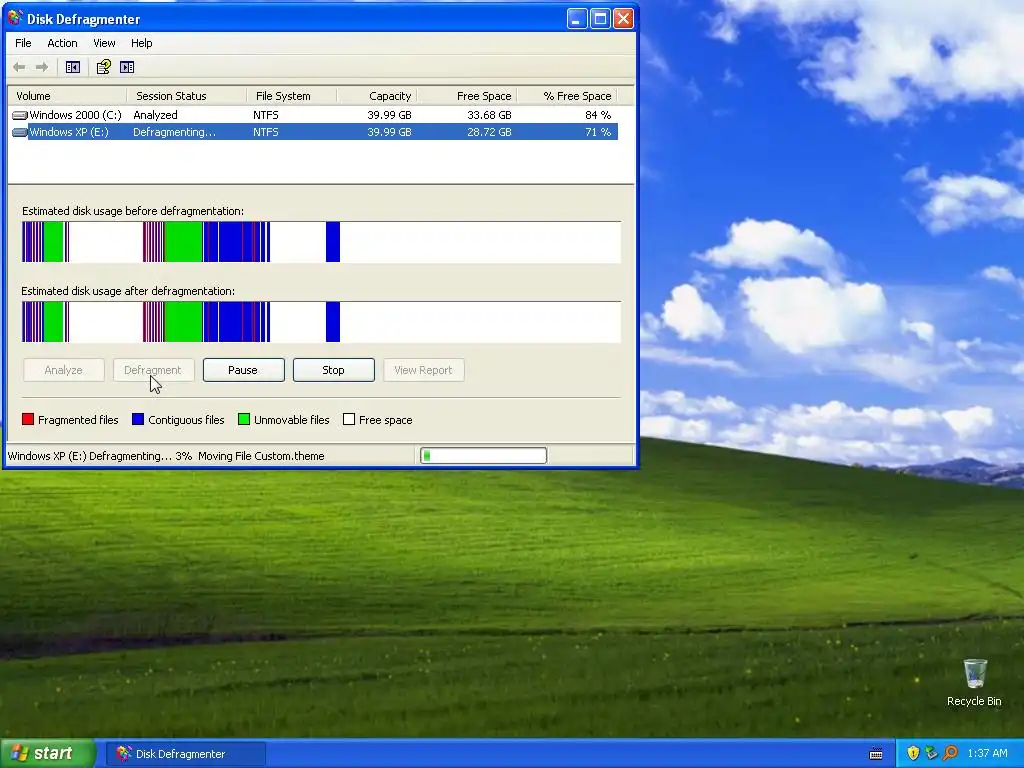Sort by the Capacity column header
The width and height of the screenshot is (1024, 768).
pyautogui.click(x=377, y=96)
